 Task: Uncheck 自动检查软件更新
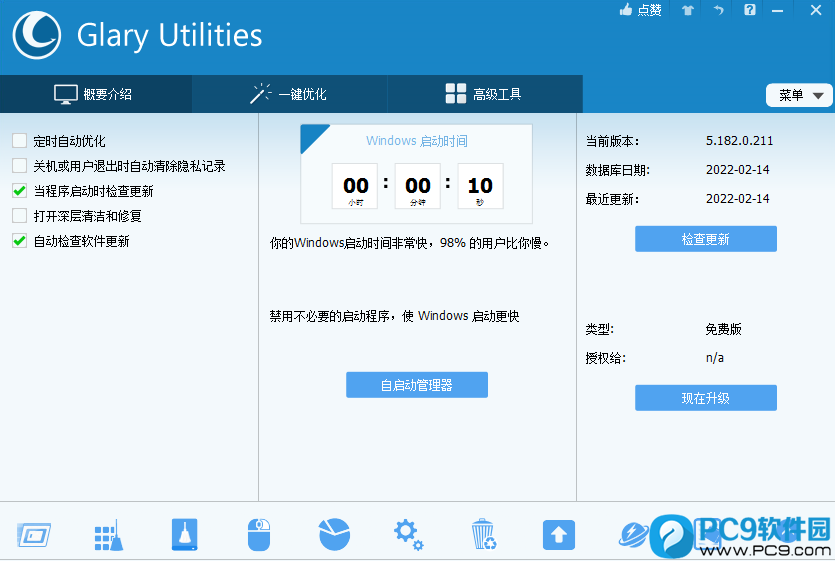click(20, 241)
